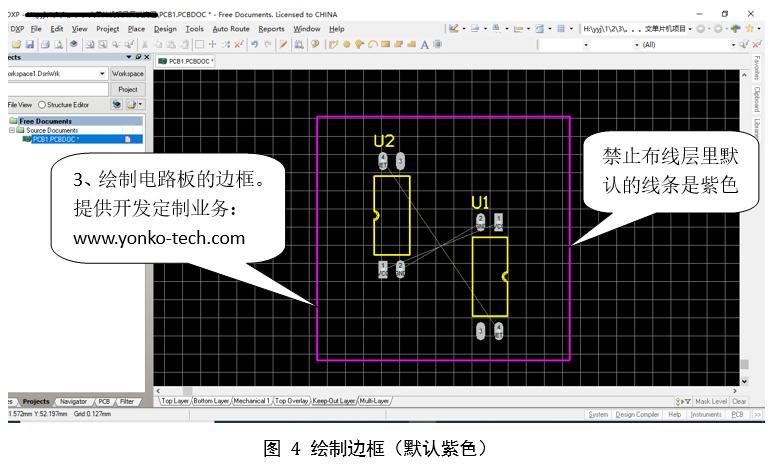
Task: Select the Place Arc tool
Action: coord(372,44)
